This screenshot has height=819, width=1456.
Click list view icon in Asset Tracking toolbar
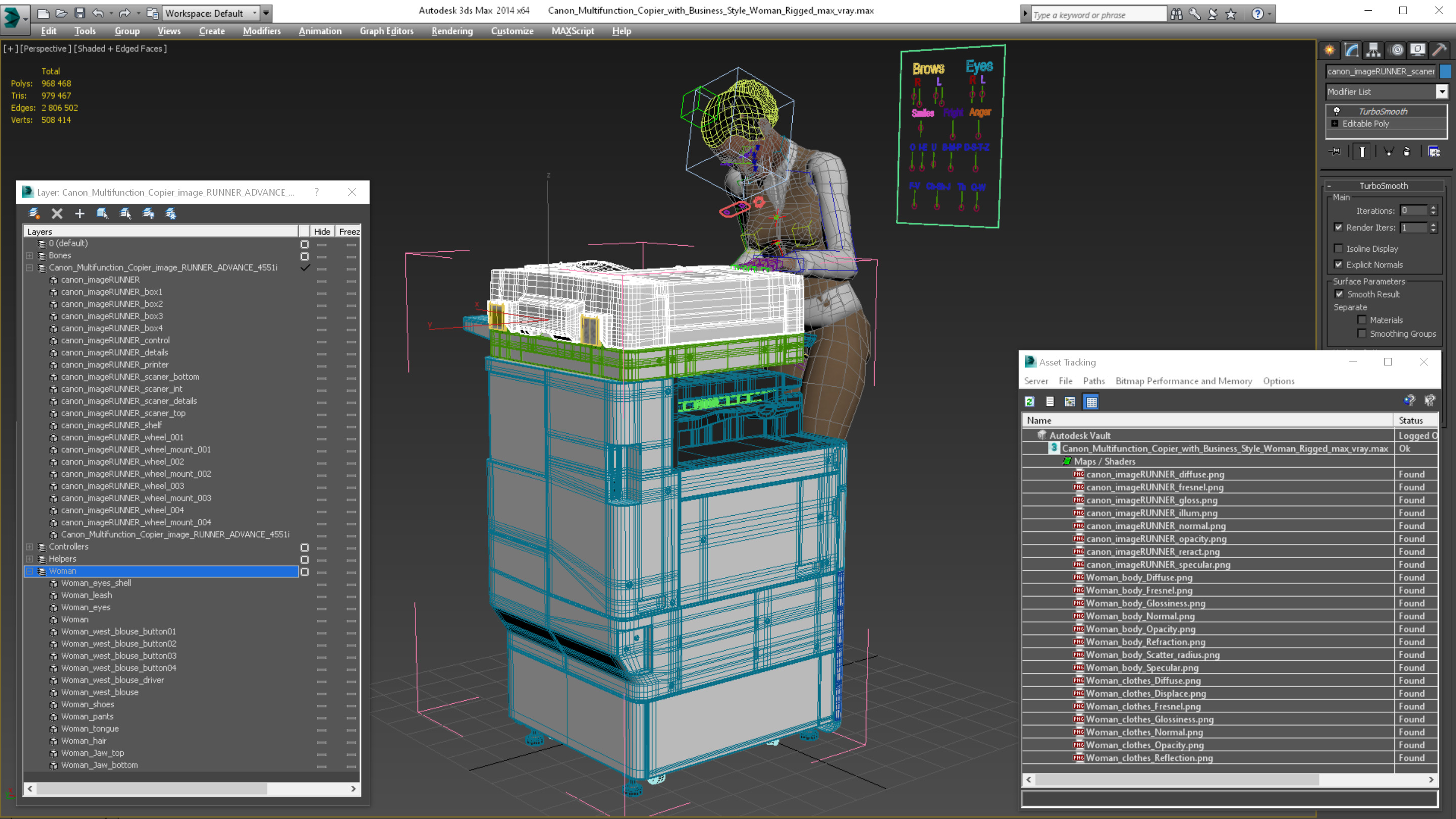click(x=1050, y=402)
